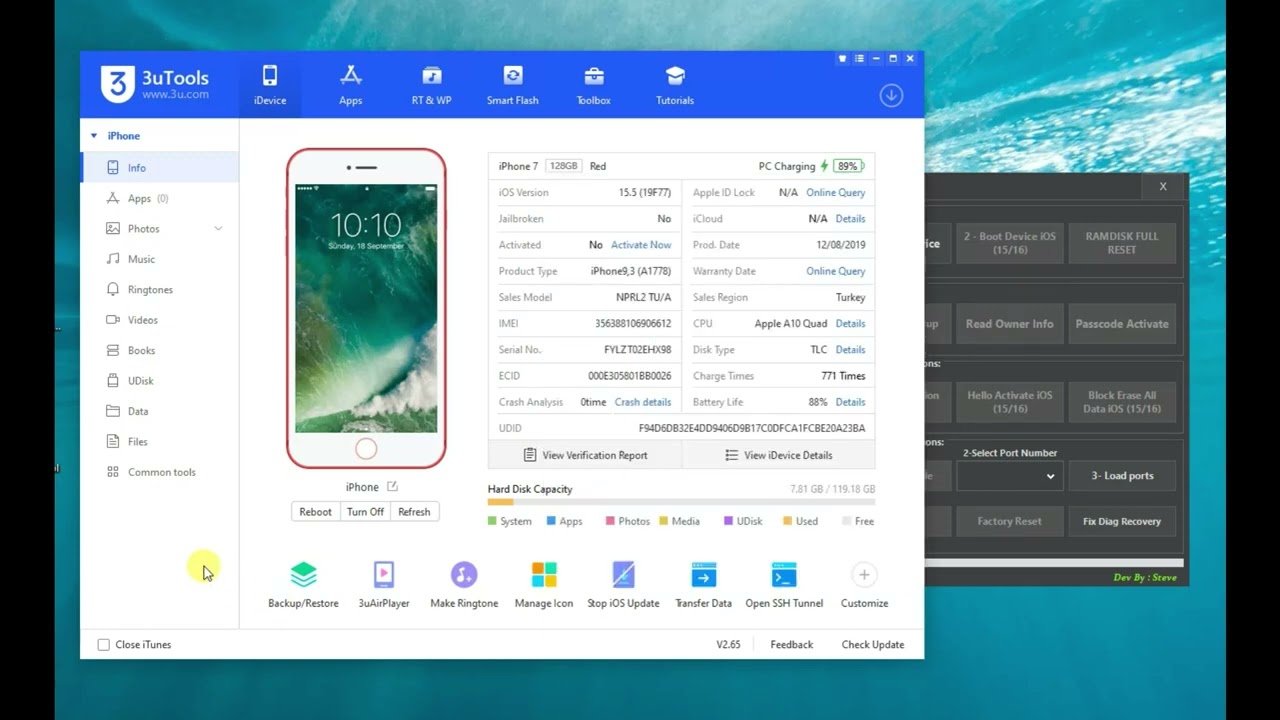Click View Verification Report button
This screenshot has height=720, width=1280.
tap(585, 455)
